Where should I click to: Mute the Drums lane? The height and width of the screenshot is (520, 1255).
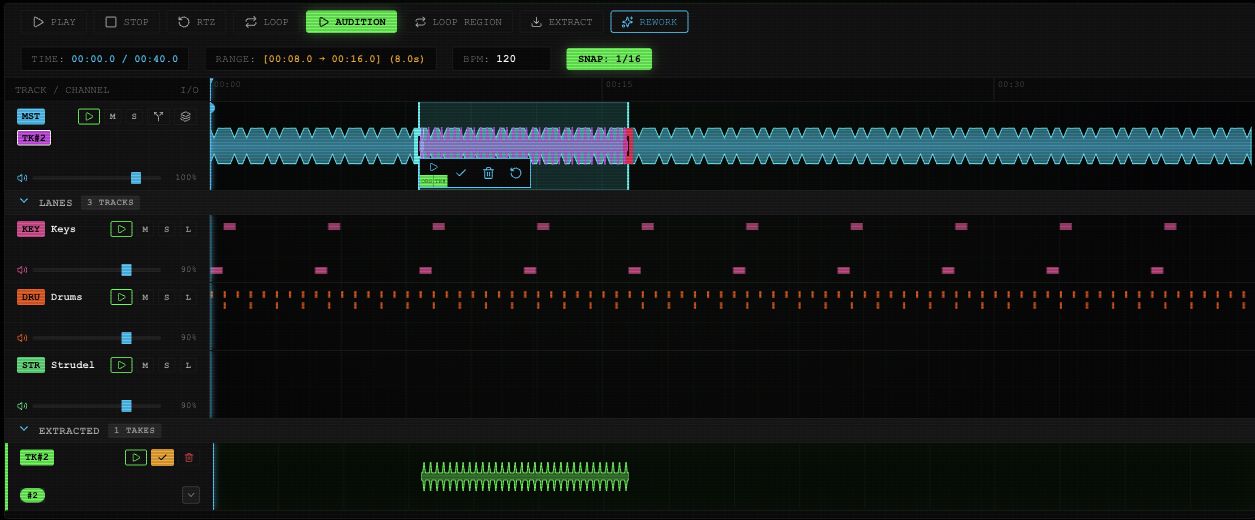click(x=145, y=297)
